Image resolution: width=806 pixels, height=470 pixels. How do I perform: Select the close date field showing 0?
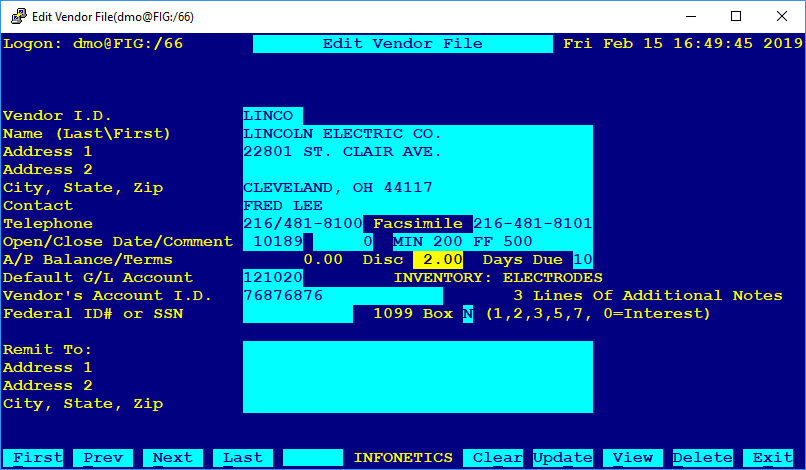pos(343,242)
